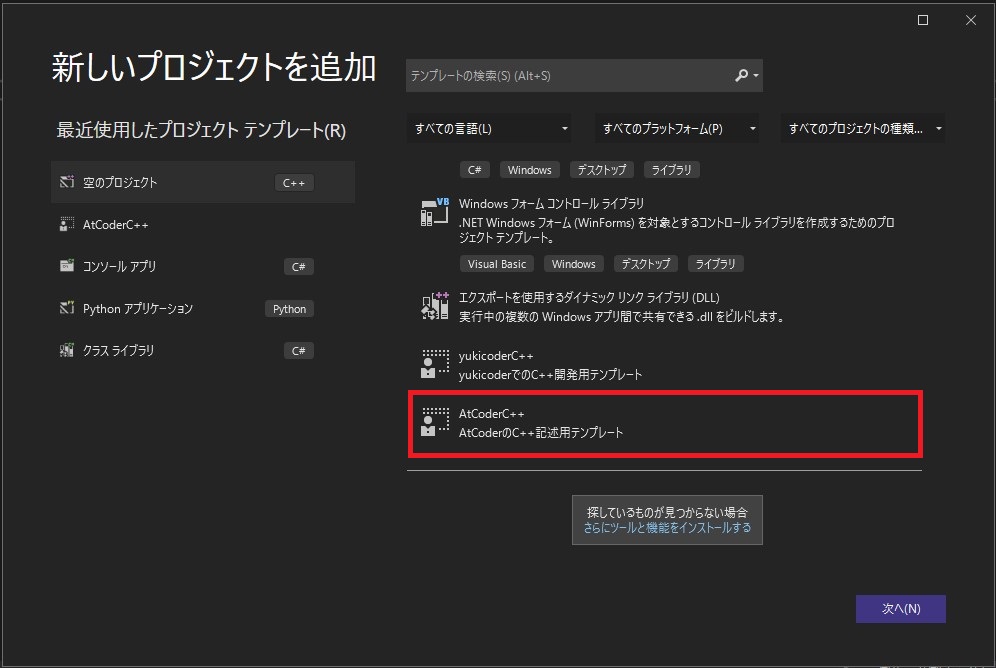Click the C# tag in the top tag row
The width and height of the screenshot is (996, 668).
point(474,170)
